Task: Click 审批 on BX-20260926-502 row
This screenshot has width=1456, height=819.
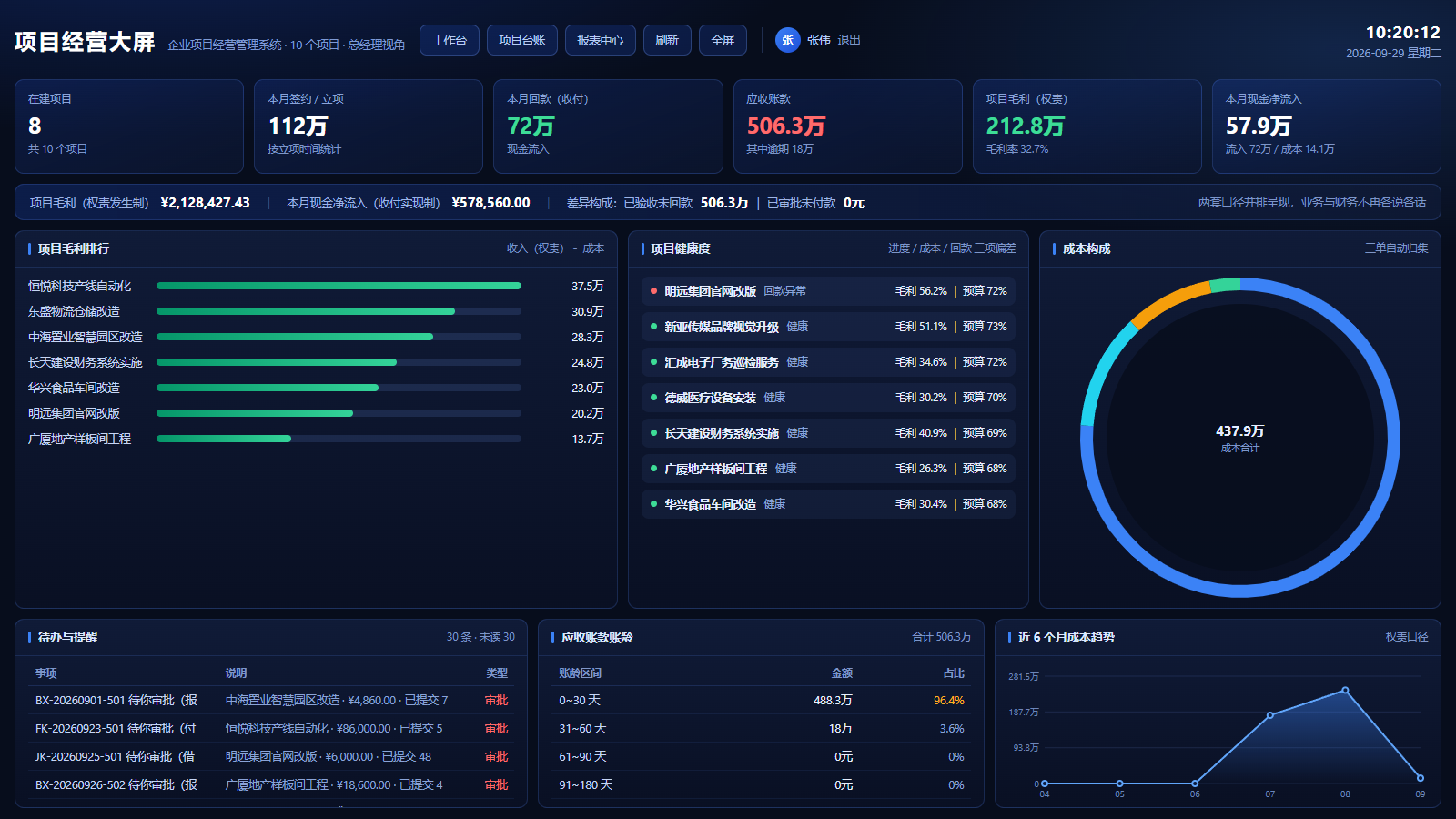Action: click(x=496, y=784)
